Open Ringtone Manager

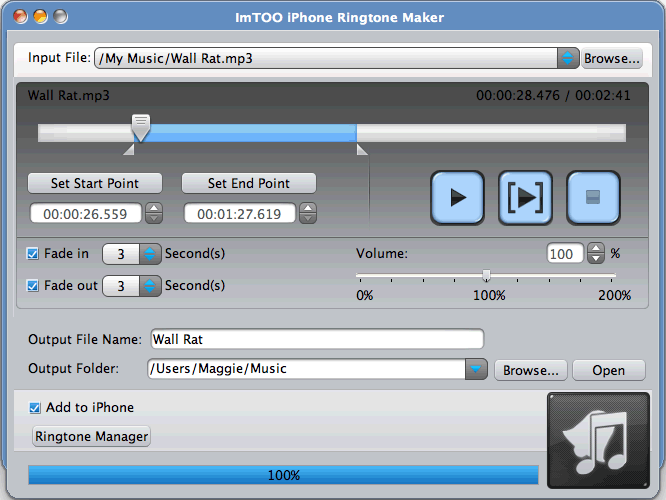(91, 436)
